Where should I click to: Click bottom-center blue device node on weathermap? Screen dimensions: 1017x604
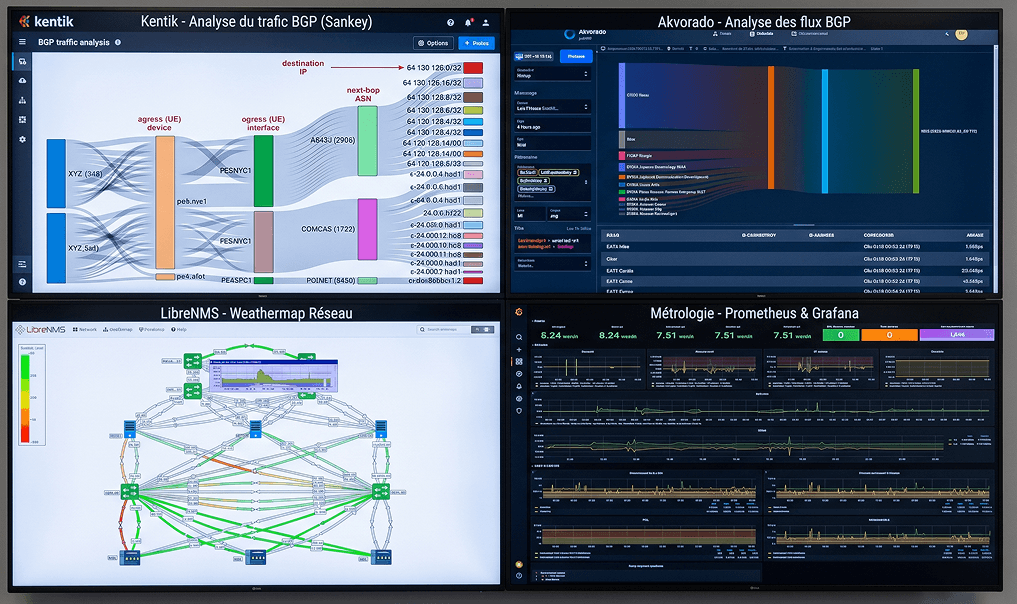pos(257,557)
